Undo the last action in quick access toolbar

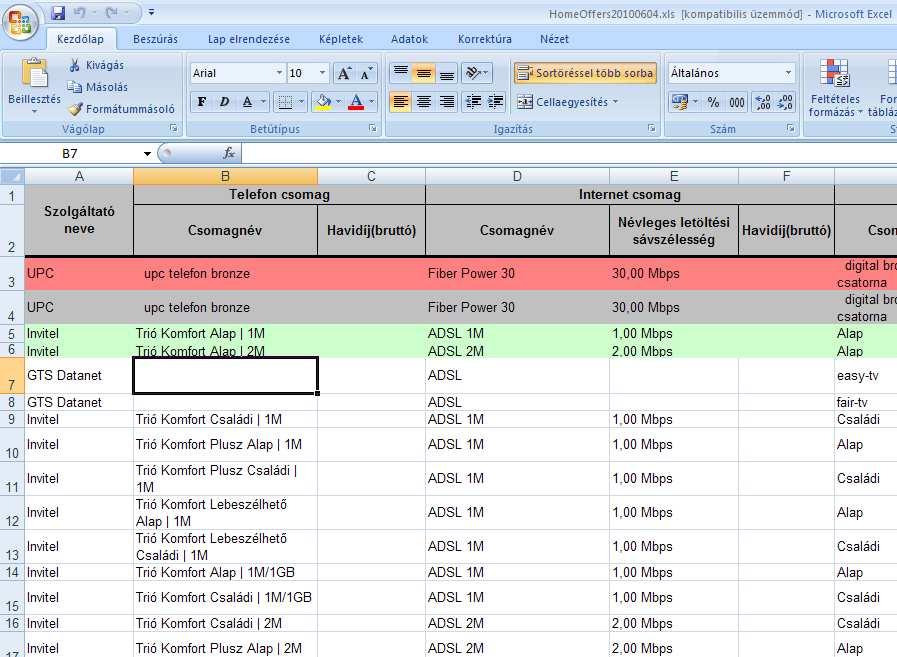tap(80, 12)
